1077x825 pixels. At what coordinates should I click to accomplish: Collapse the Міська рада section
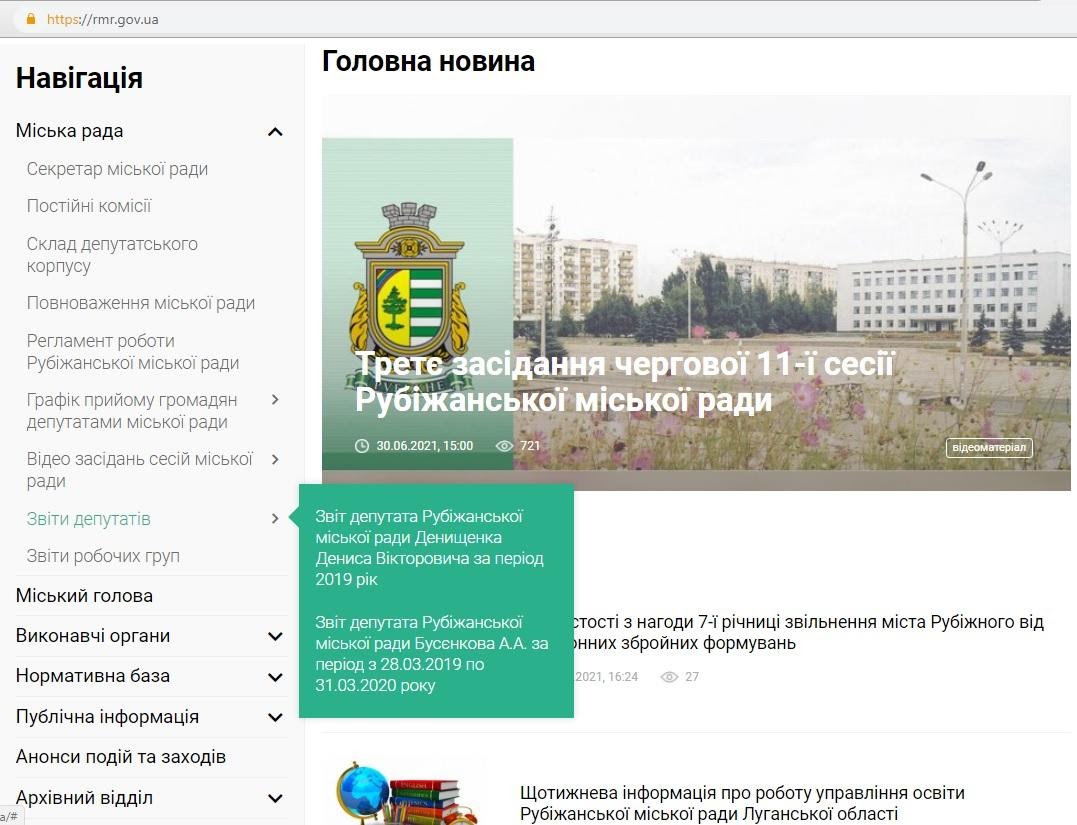pos(275,132)
